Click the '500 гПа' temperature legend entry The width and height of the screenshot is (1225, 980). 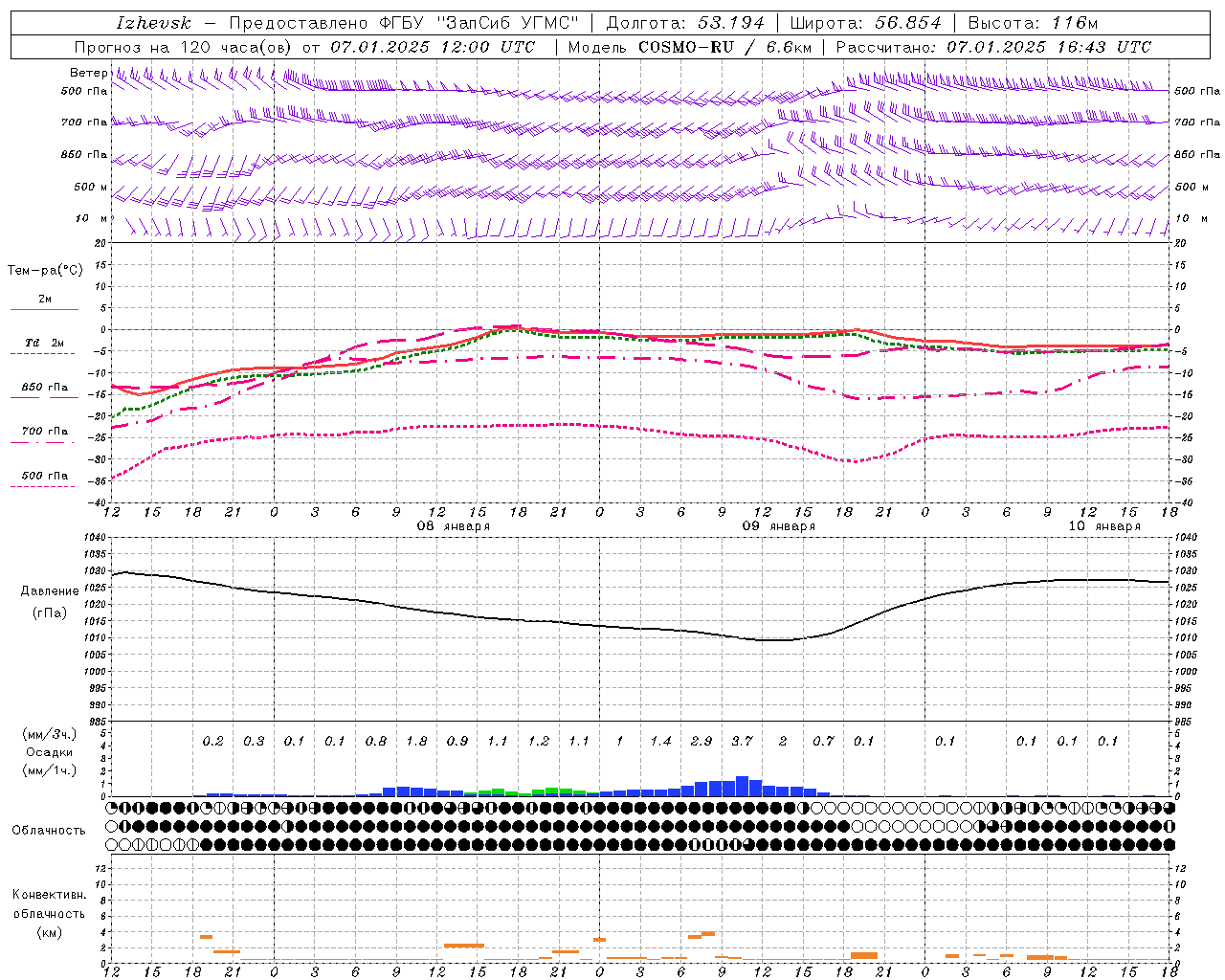pyautogui.click(x=44, y=476)
